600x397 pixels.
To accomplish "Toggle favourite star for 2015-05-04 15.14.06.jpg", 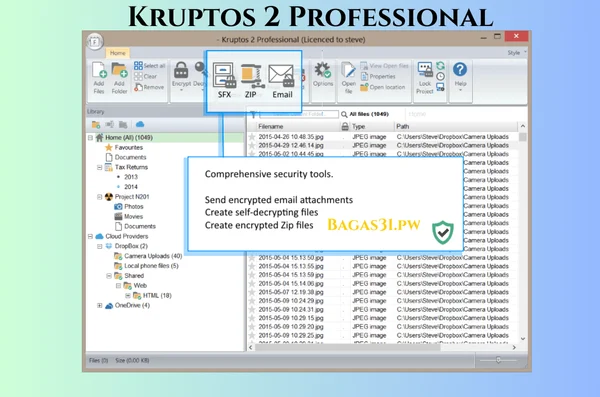I will (x=252, y=284).
